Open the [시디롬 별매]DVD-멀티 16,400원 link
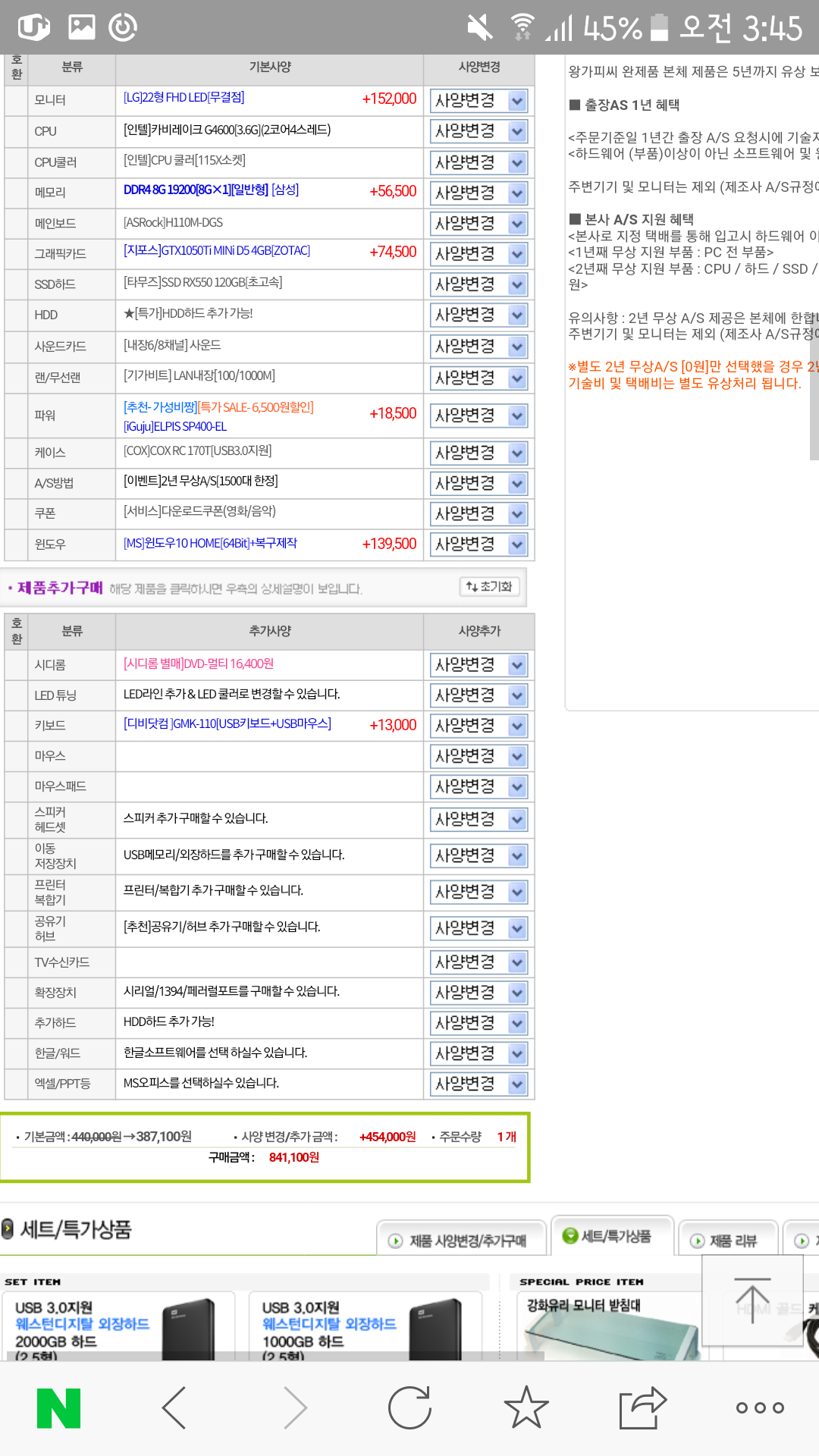819x1456 pixels. [x=199, y=664]
